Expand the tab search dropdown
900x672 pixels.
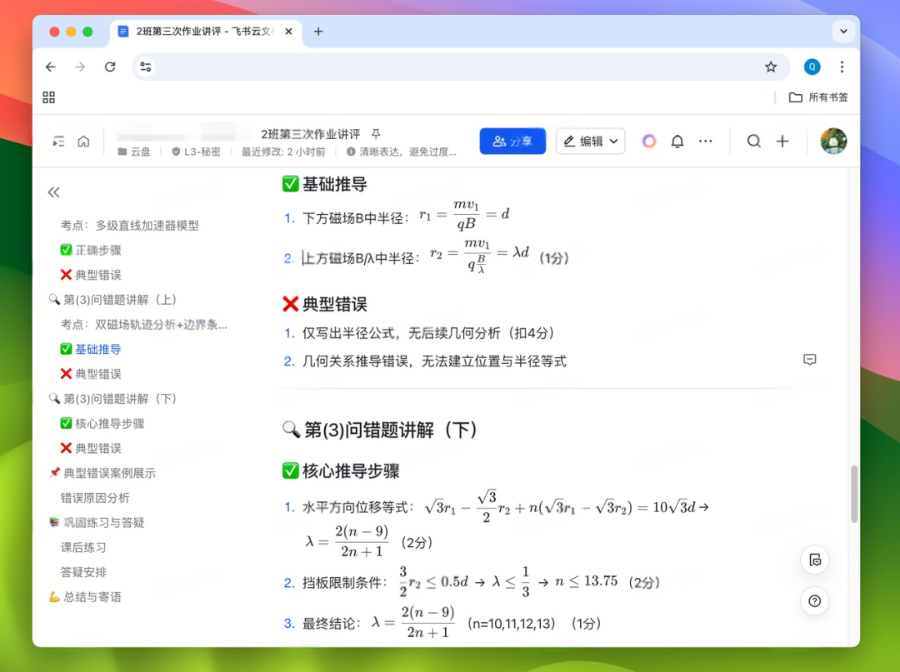[843, 32]
